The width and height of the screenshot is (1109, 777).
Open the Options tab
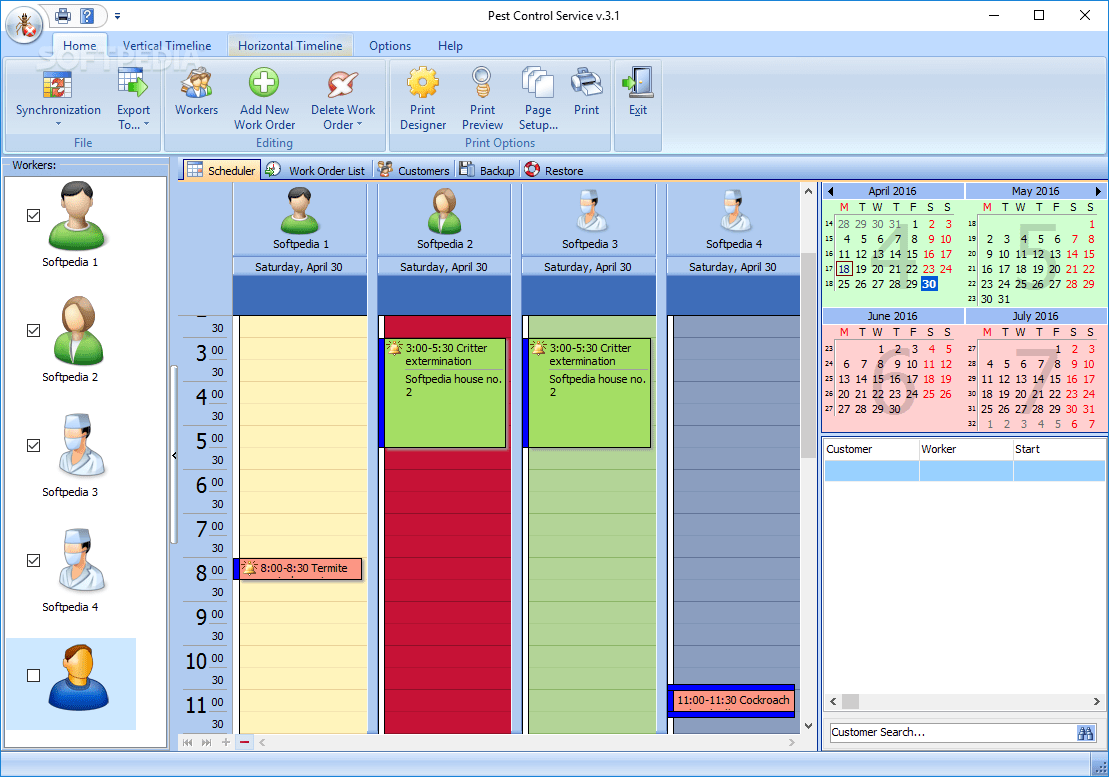pos(390,46)
